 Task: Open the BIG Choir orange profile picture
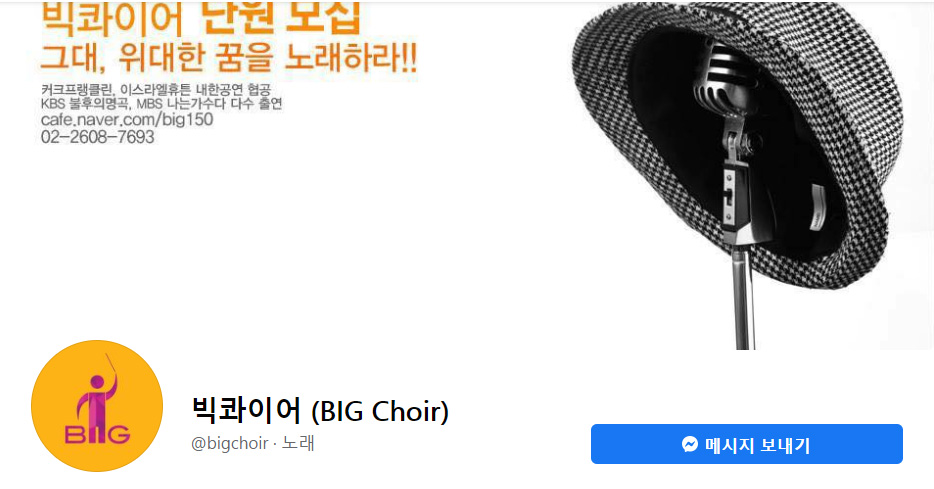tap(97, 406)
